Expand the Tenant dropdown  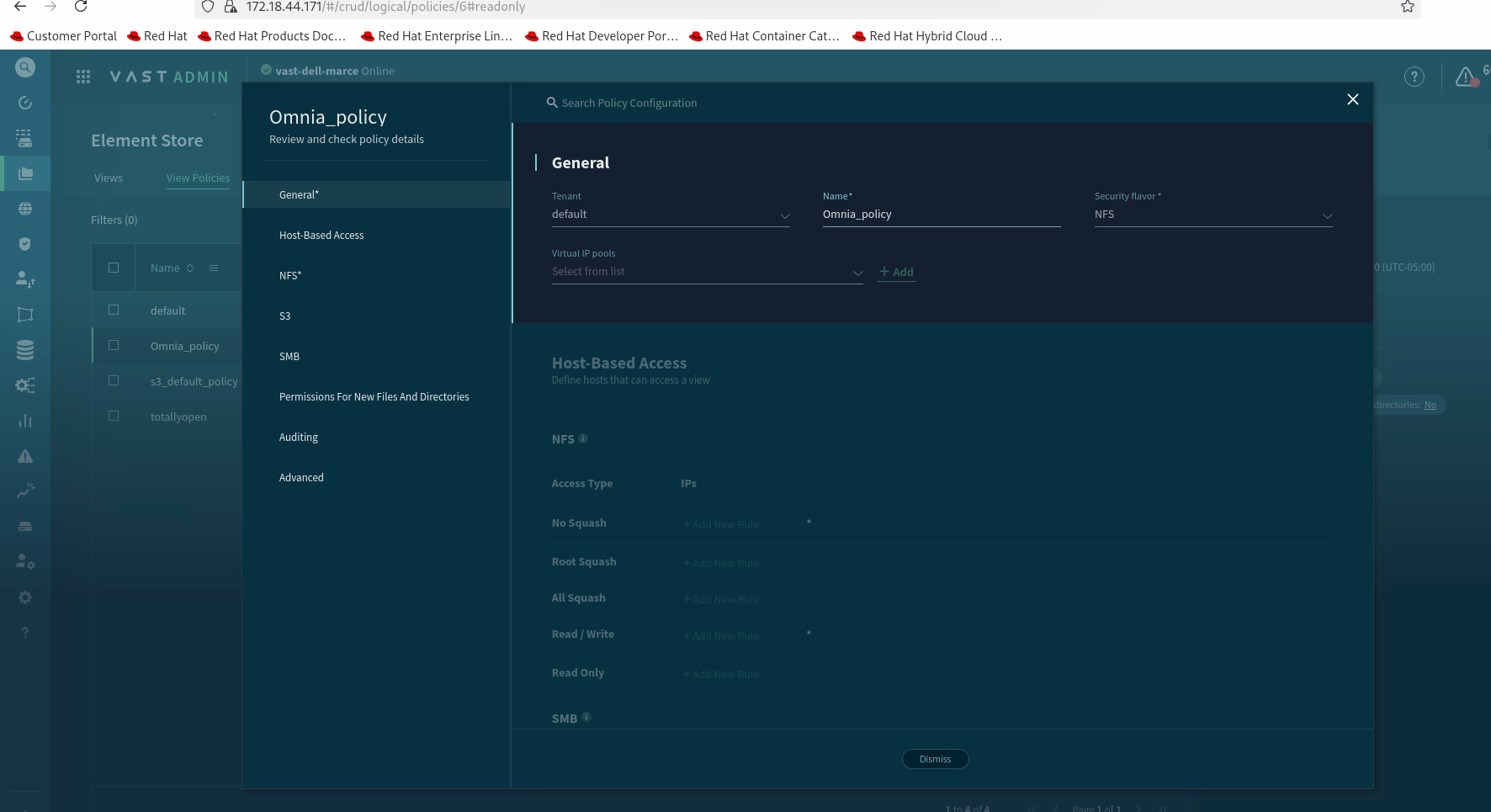tap(671, 215)
